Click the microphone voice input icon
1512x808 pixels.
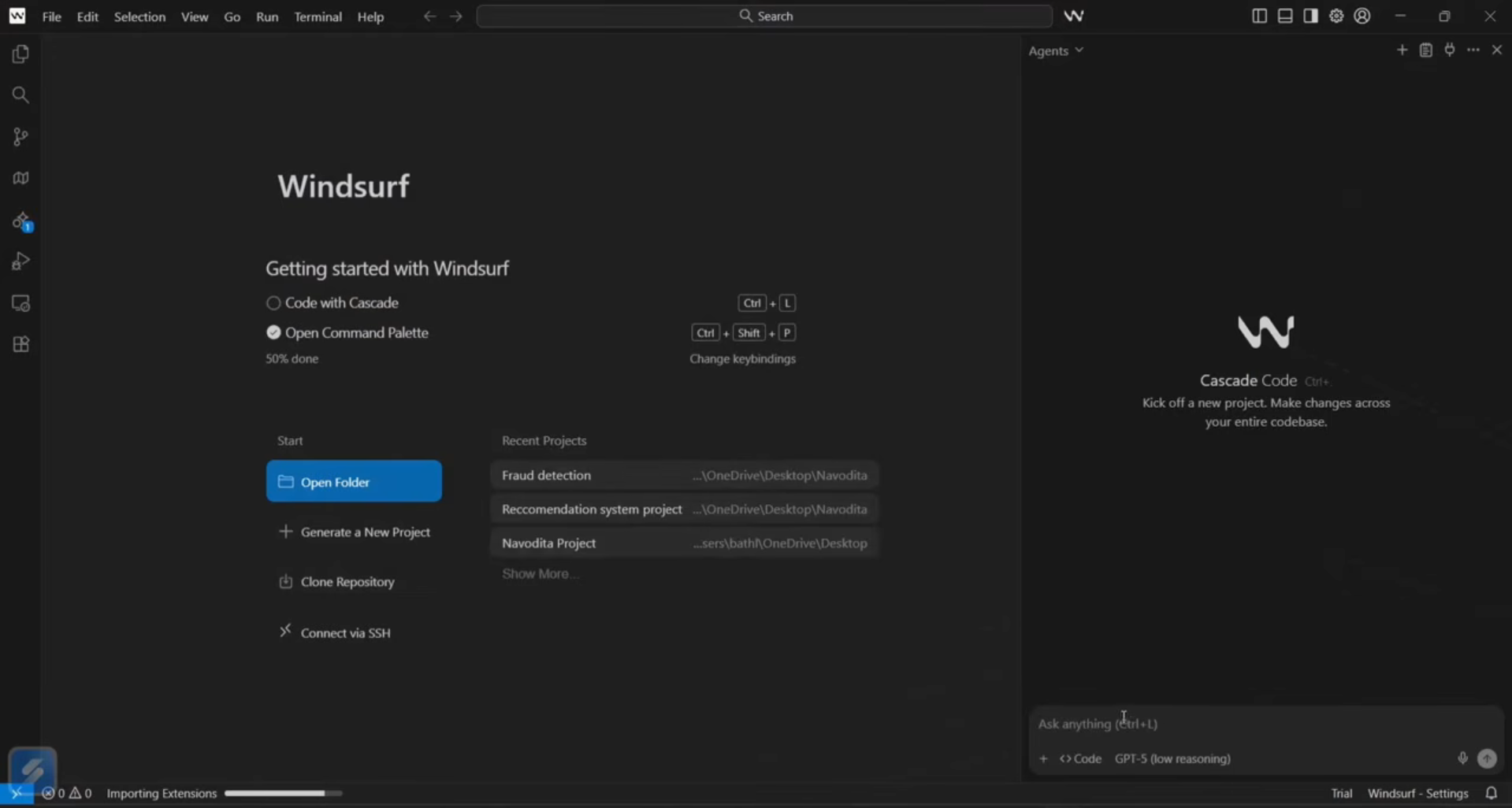(1462, 758)
